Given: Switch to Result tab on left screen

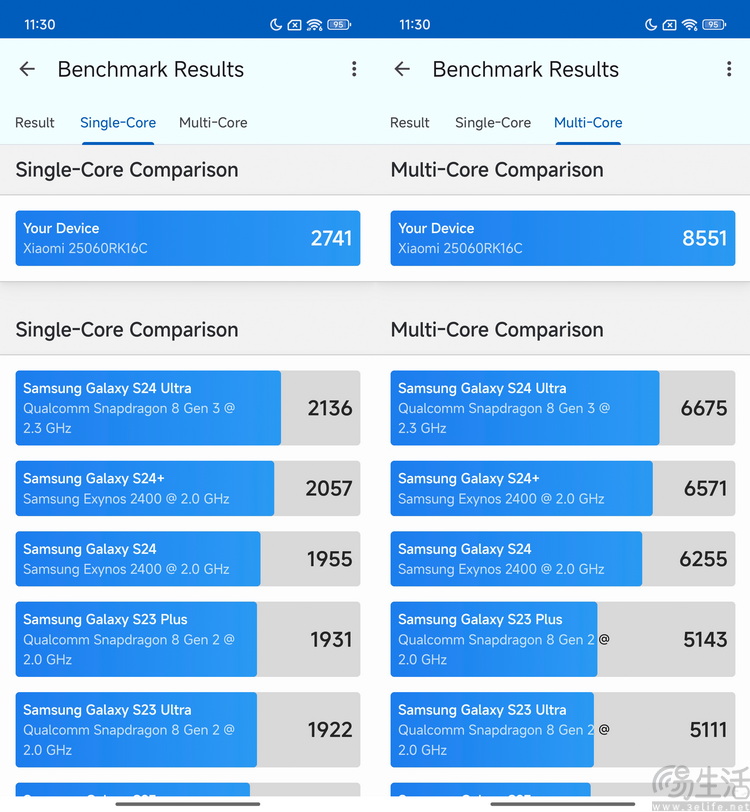Looking at the screenshot, I should coord(35,123).
